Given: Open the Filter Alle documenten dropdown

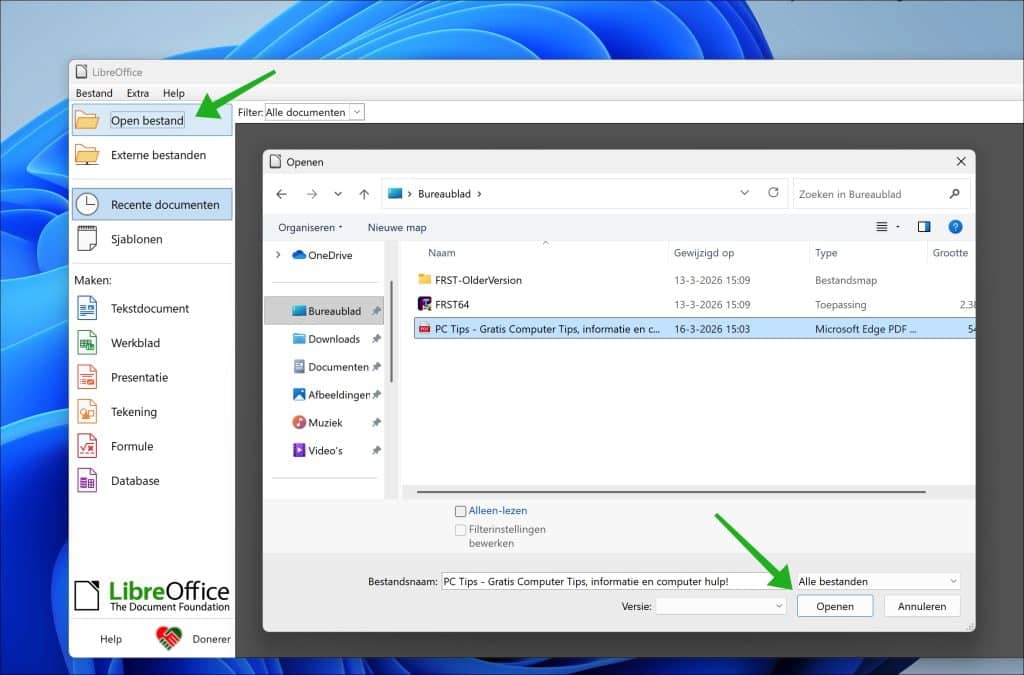Looking at the screenshot, I should [x=314, y=112].
